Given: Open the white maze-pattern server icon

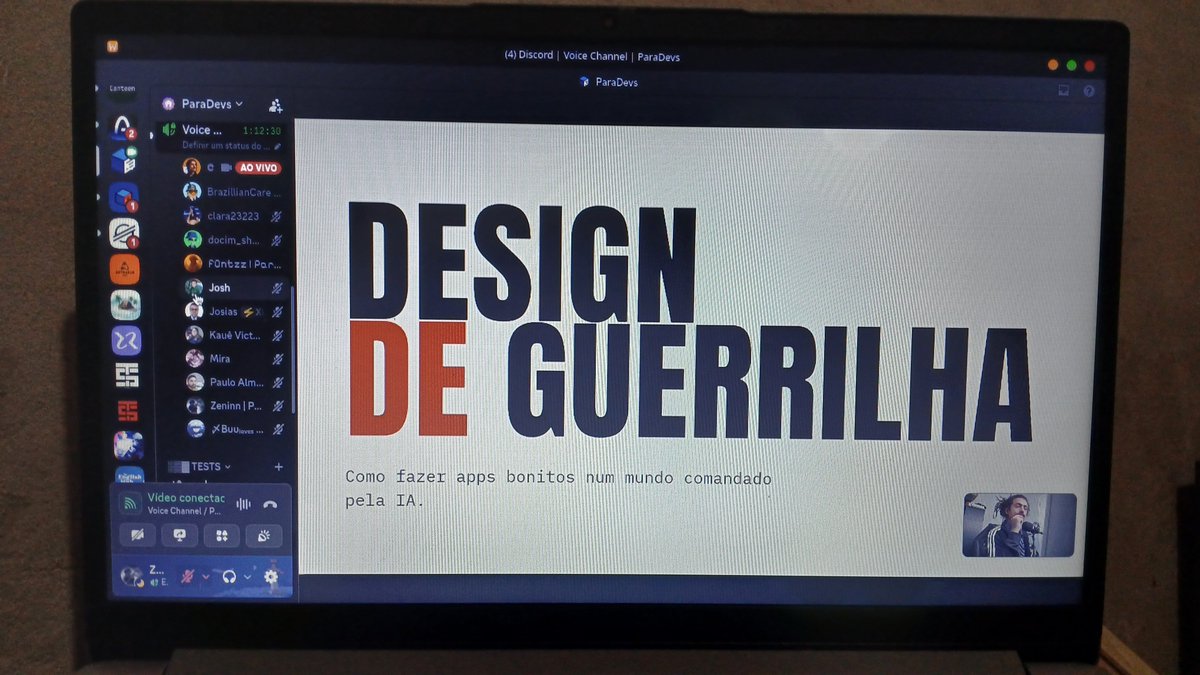Looking at the screenshot, I should (126, 375).
